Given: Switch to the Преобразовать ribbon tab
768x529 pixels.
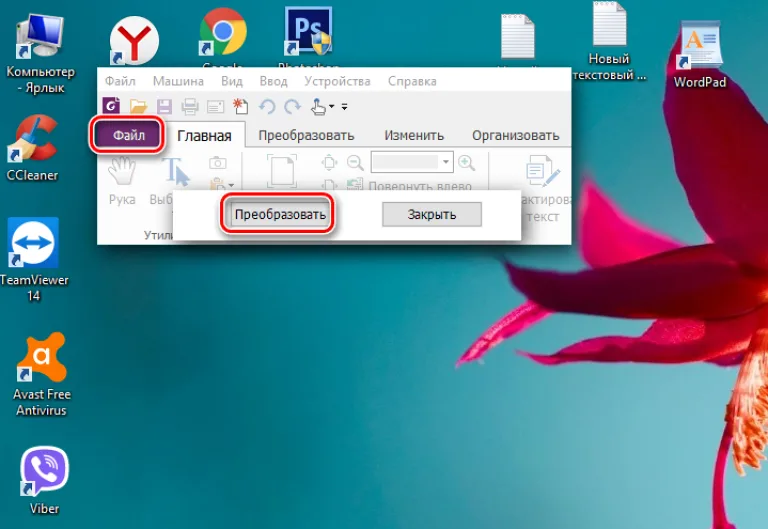Looking at the screenshot, I should pos(306,135).
